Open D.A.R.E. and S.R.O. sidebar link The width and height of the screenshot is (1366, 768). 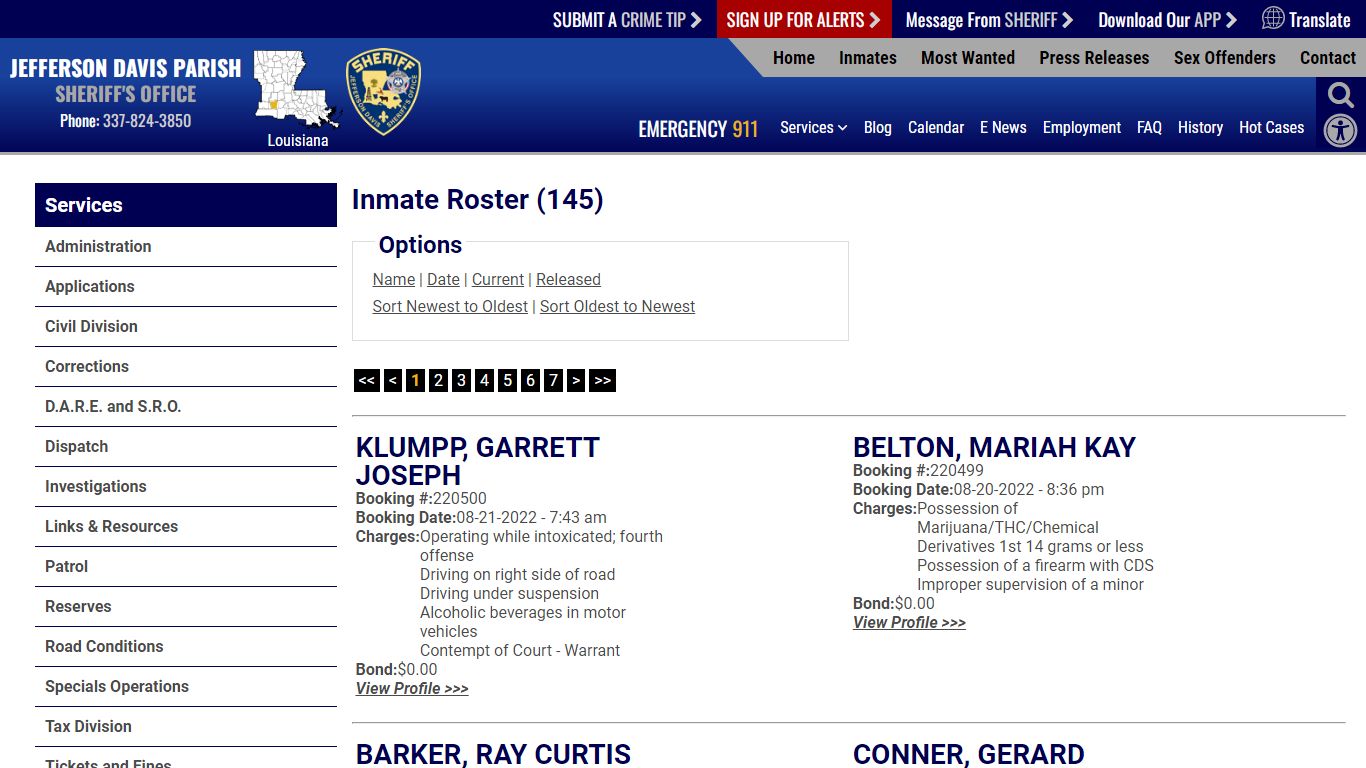click(x=186, y=407)
